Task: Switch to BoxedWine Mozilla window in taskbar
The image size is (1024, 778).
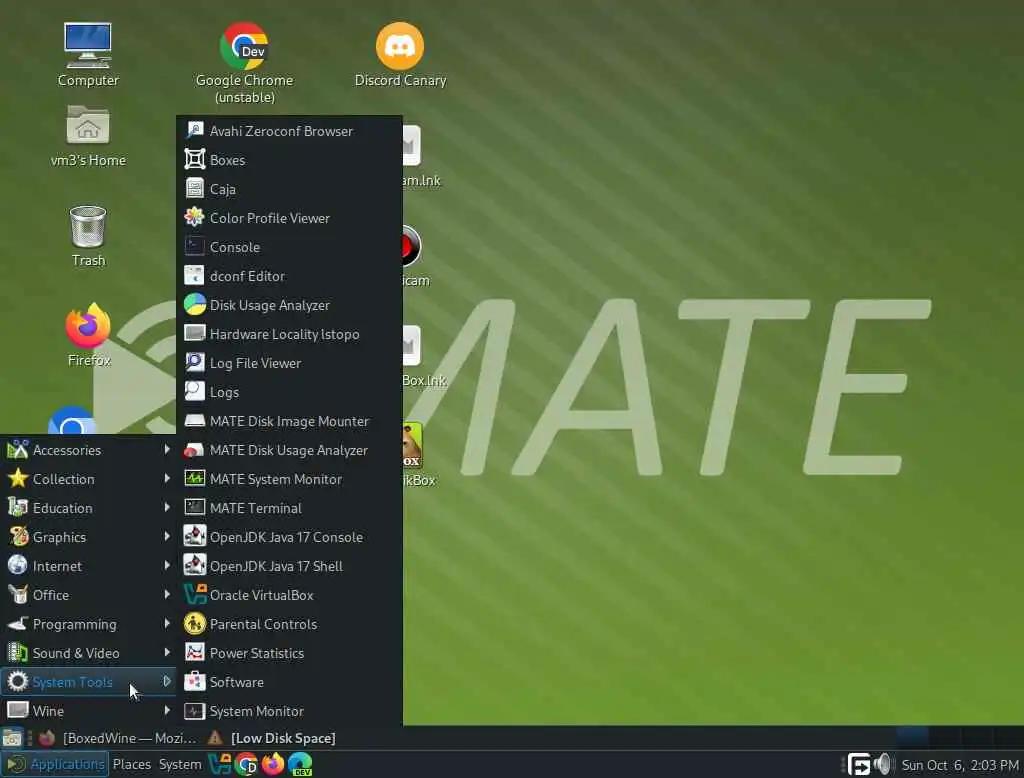Action: pyautogui.click(x=118, y=737)
